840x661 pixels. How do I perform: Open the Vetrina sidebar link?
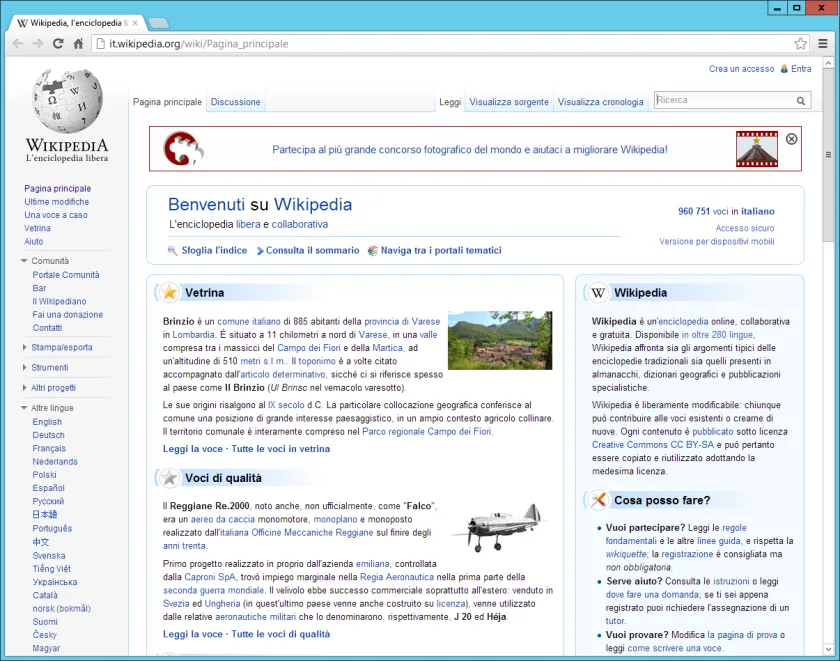pos(38,228)
